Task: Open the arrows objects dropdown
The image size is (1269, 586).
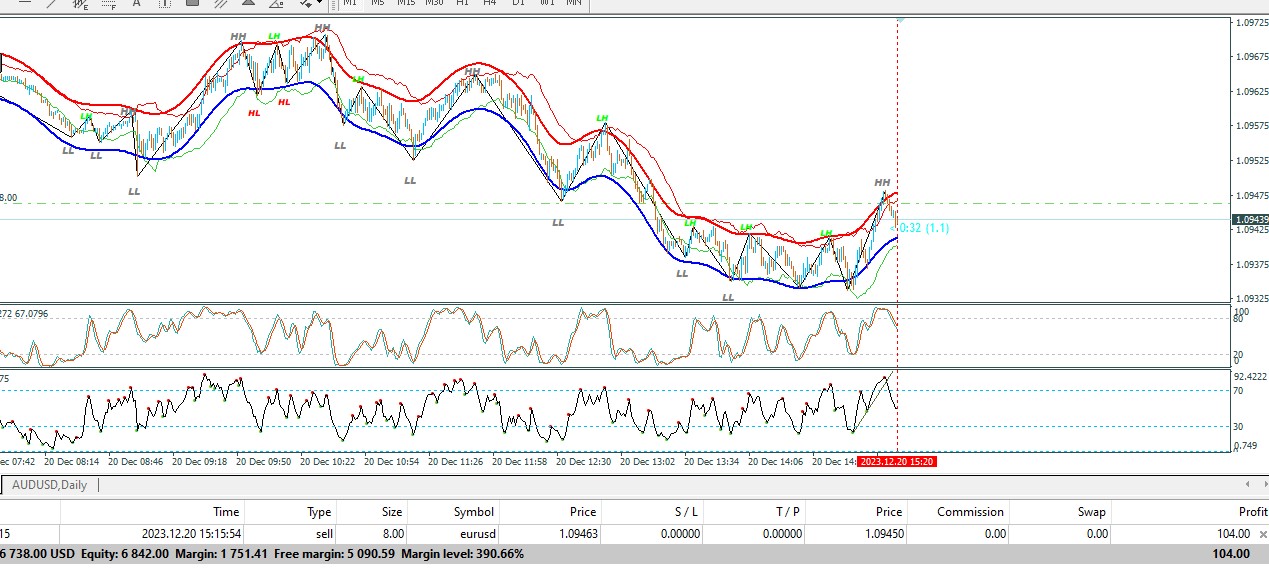Action: tap(318, 3)
